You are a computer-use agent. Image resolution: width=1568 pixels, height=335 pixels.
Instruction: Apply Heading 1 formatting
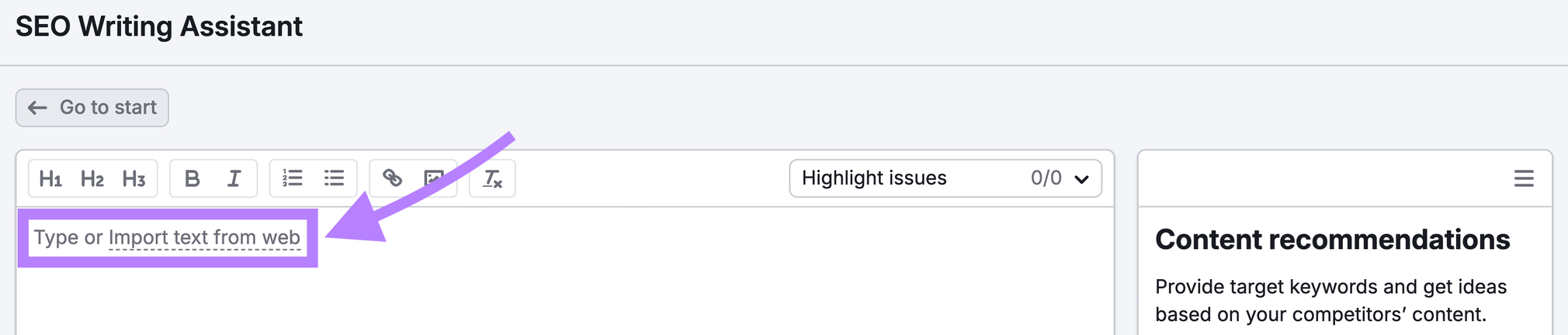[50, 179]
